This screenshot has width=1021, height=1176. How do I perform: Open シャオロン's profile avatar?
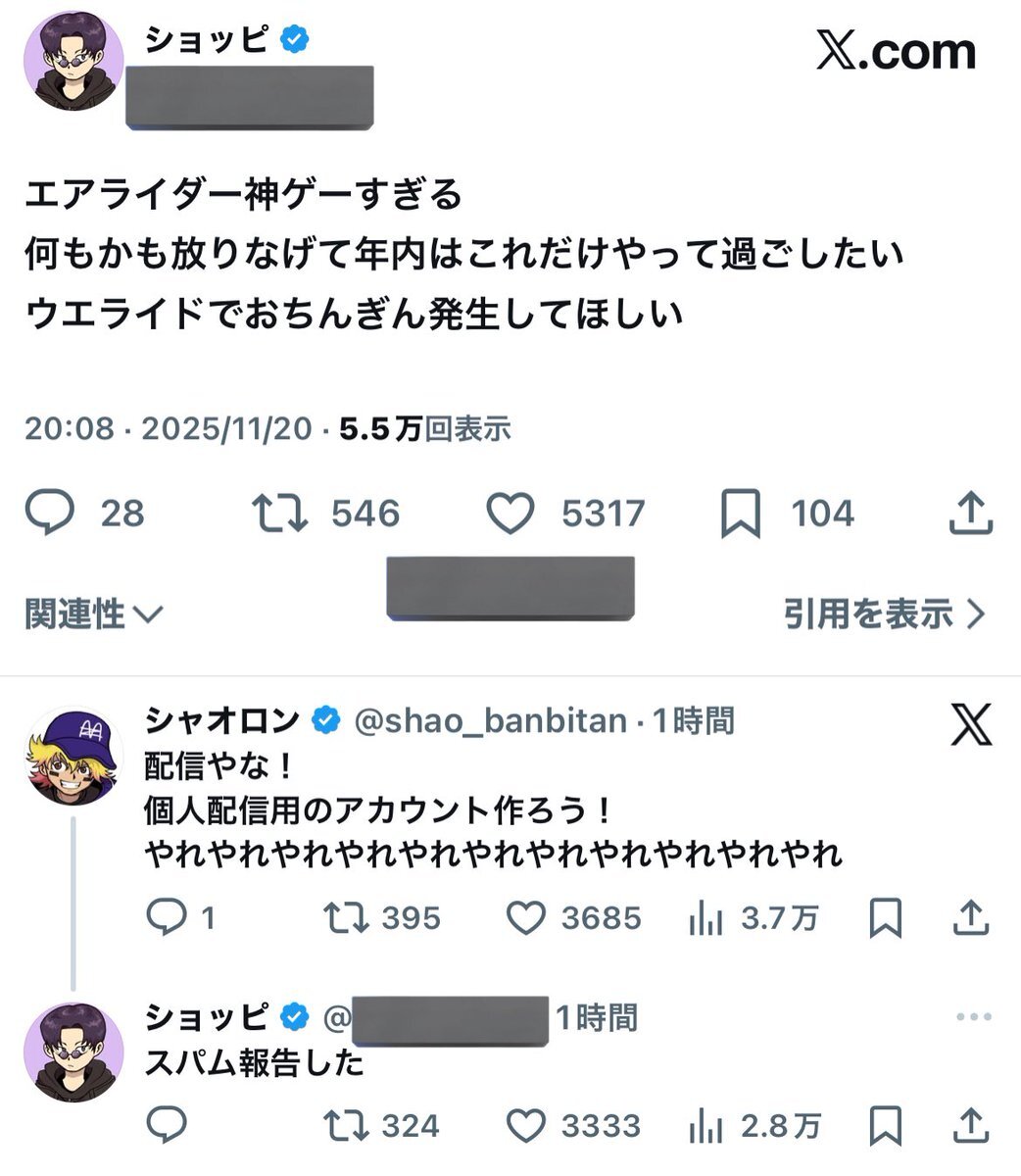(x=73, y=755)
